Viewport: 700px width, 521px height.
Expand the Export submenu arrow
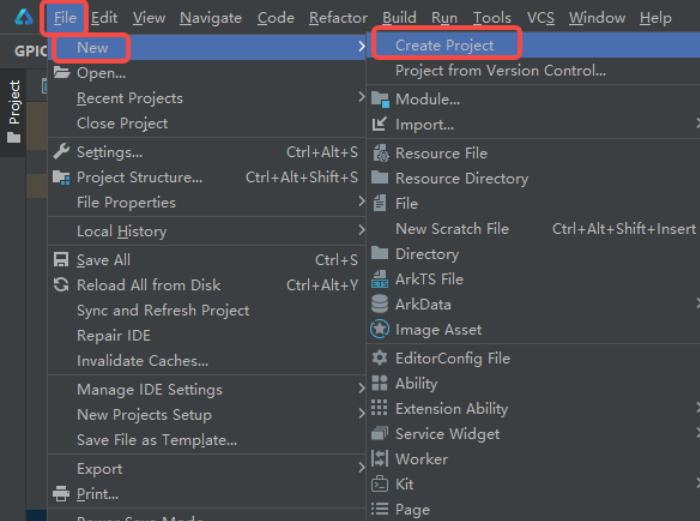click(361, 468)
